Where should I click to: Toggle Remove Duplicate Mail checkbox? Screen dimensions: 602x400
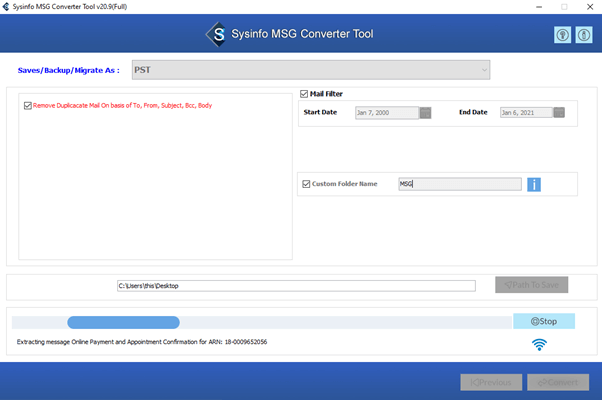(28, 106)
